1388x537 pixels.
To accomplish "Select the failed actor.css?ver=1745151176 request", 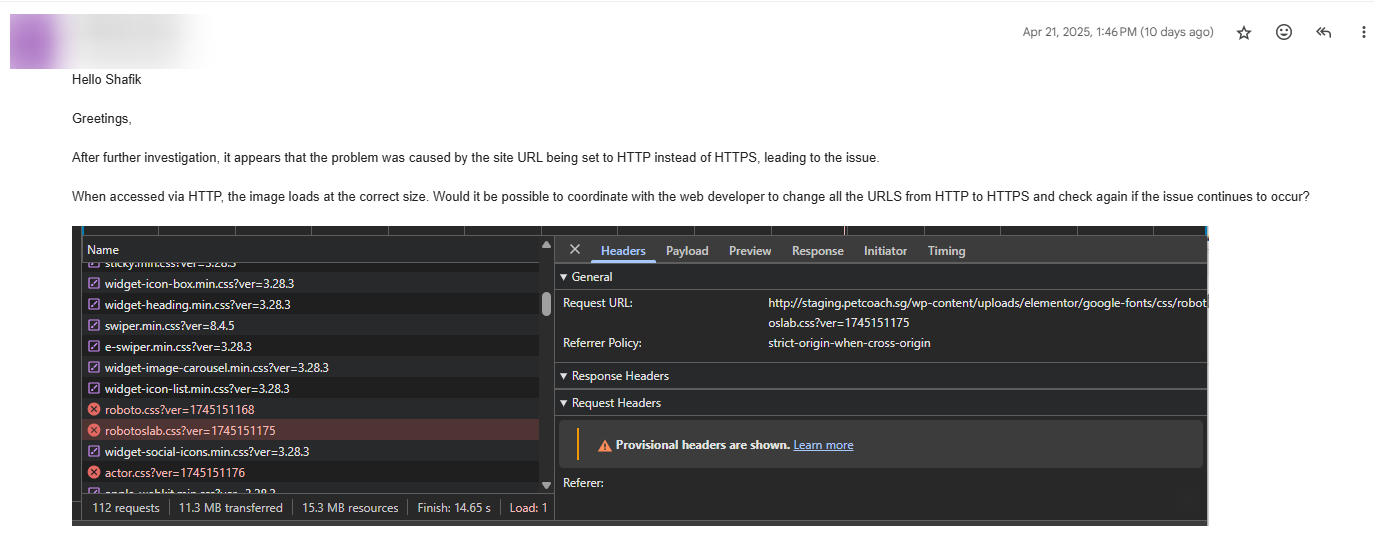I will pos(310,473).
